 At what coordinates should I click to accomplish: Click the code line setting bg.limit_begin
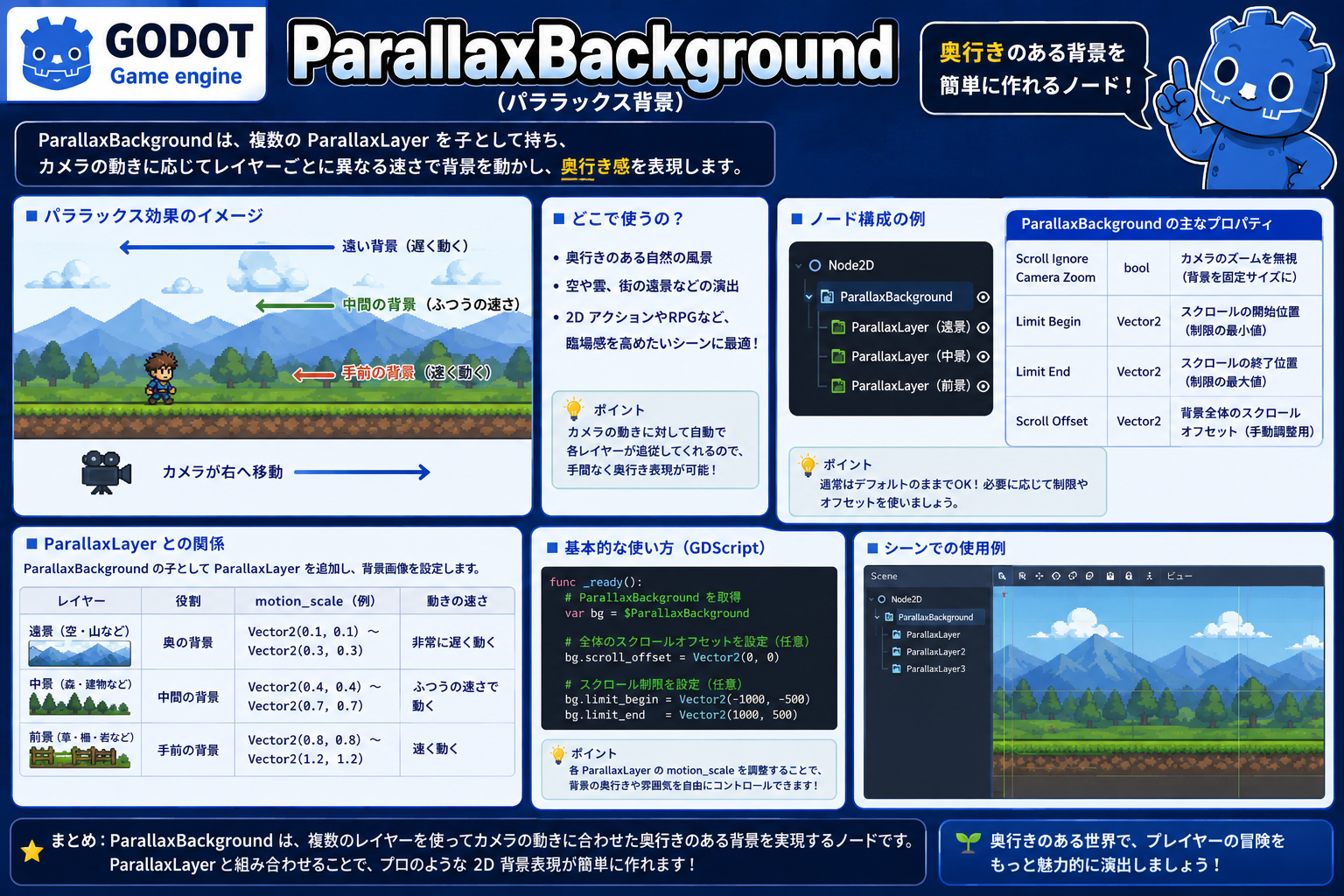click(x=687, y=699)
